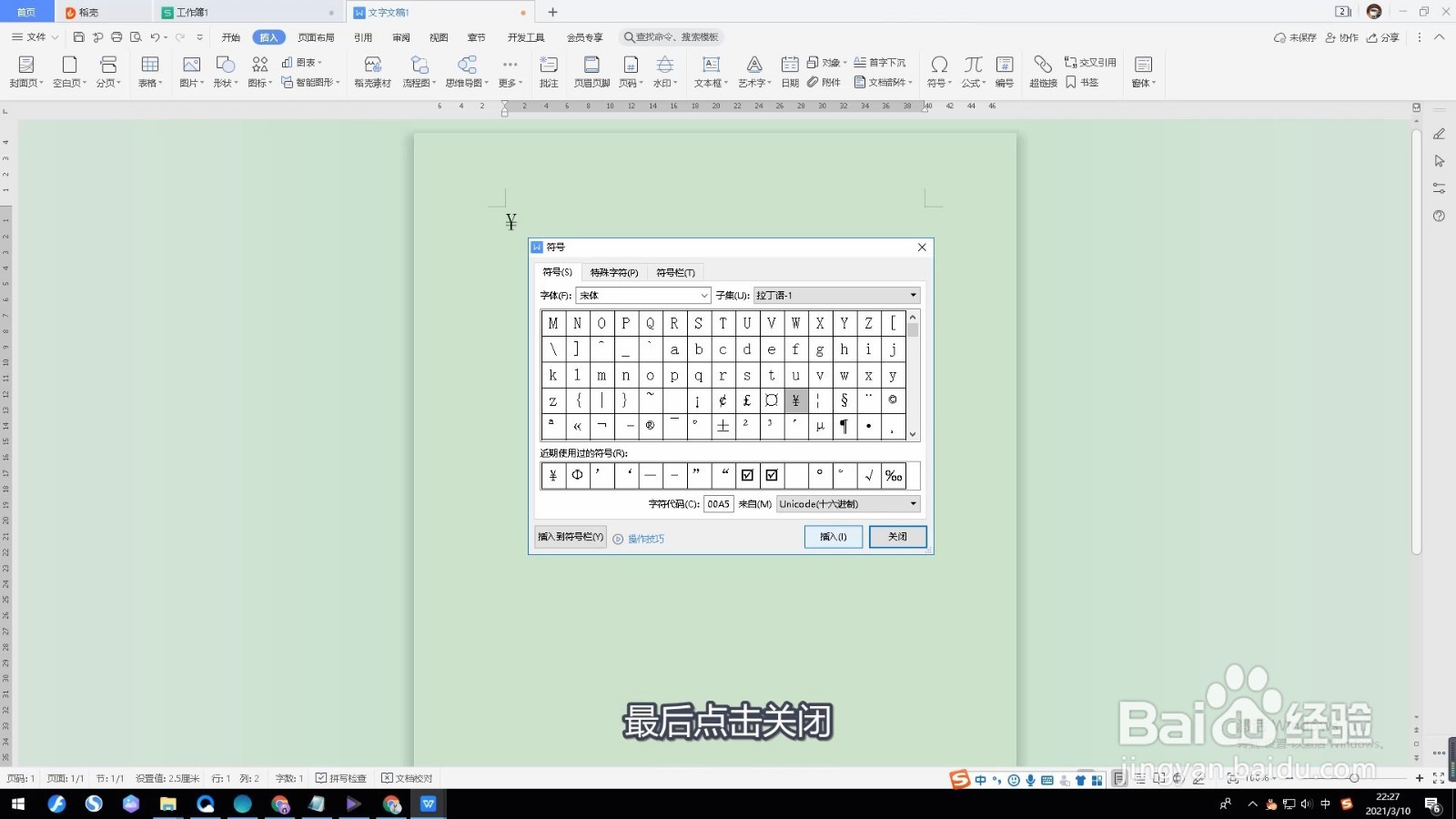Click the Flowchart (流程图) icon
This screenshot has height=819, width=1456.
coord(420,71)
